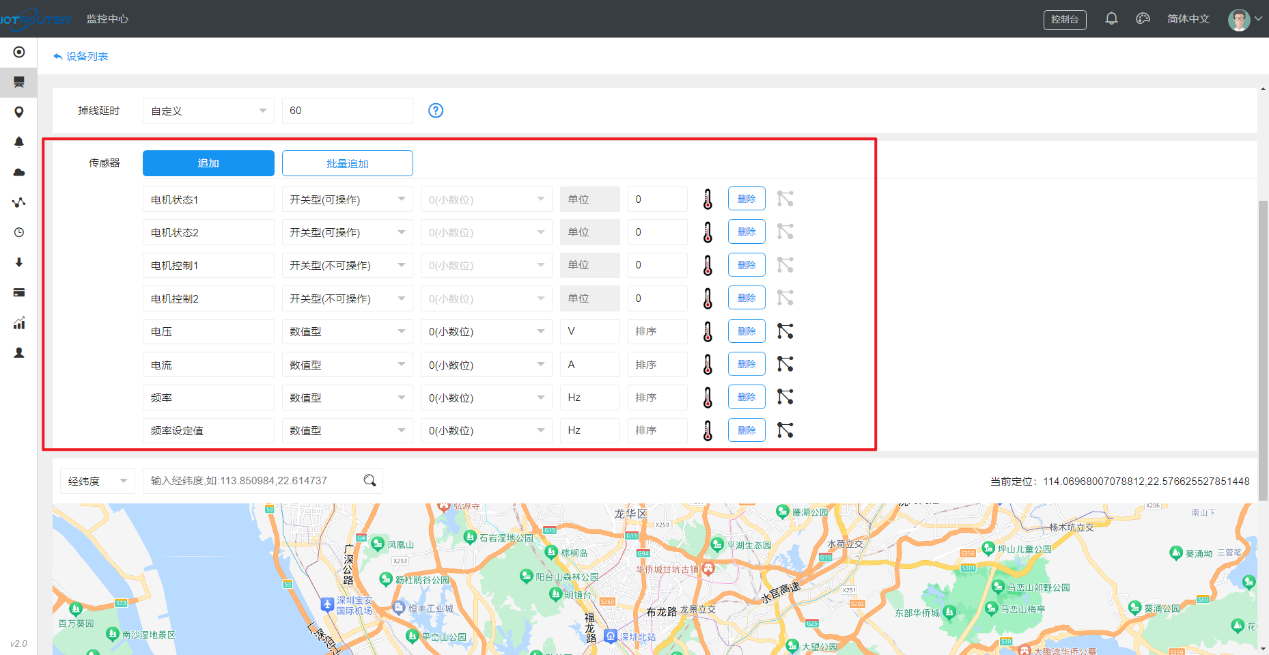This screenshot has height=655, width=1269.
Task: Open the notification bell in the header
Action: [x=1111, y=19]
